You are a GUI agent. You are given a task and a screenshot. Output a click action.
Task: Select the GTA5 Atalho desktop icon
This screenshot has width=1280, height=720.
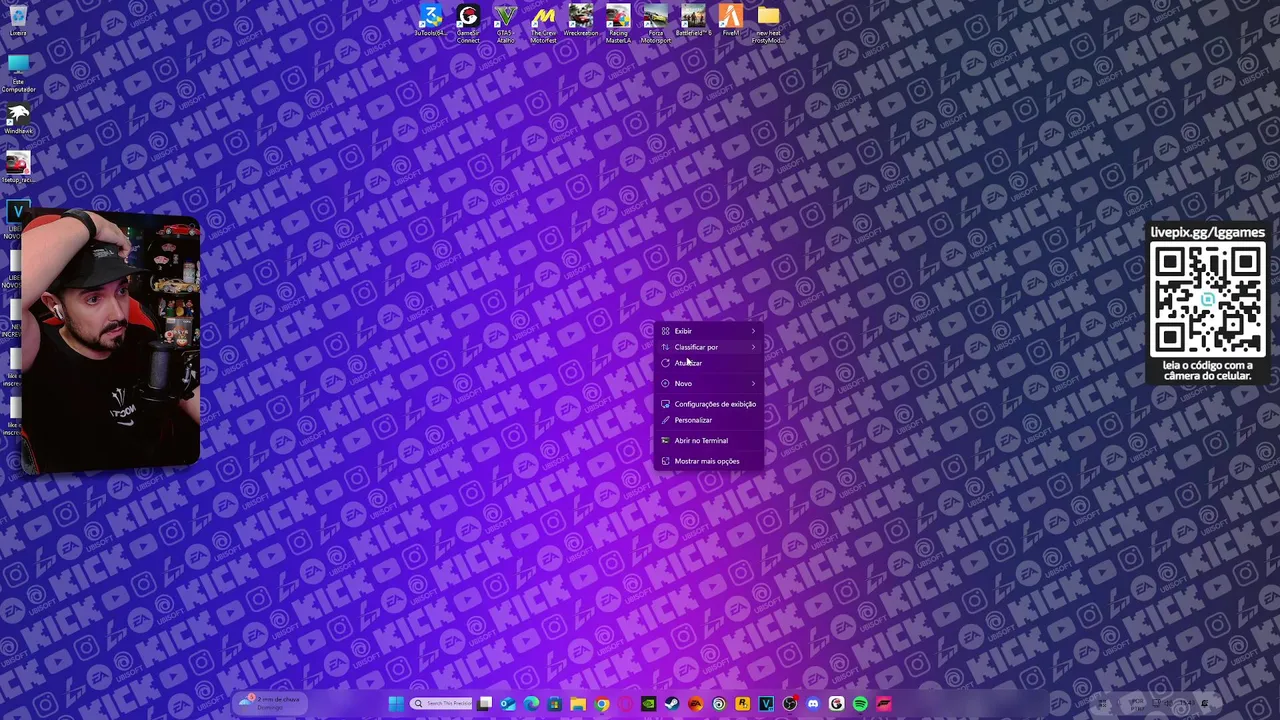point(506,22)
